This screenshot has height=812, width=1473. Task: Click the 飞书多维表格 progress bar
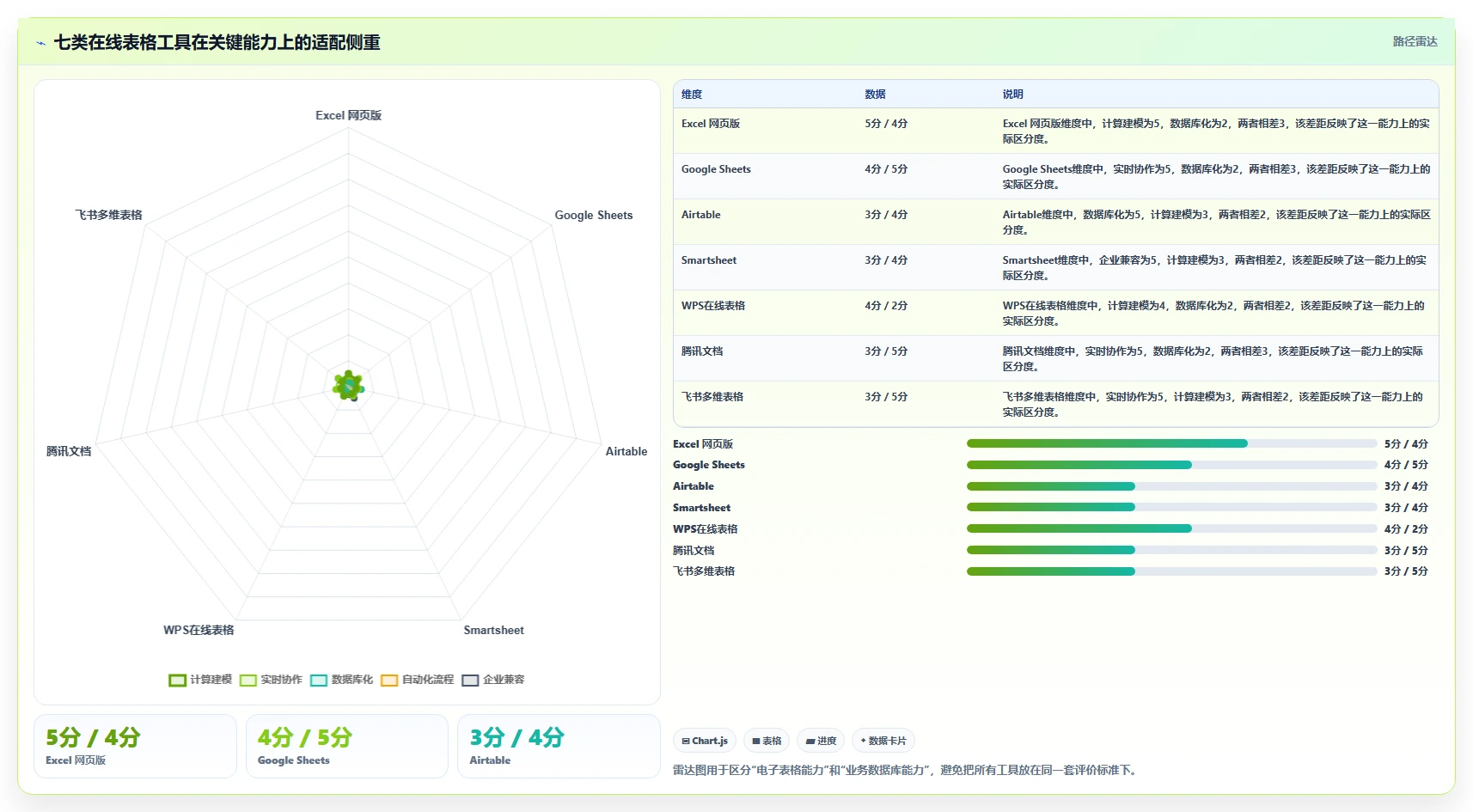[1172, 571]
